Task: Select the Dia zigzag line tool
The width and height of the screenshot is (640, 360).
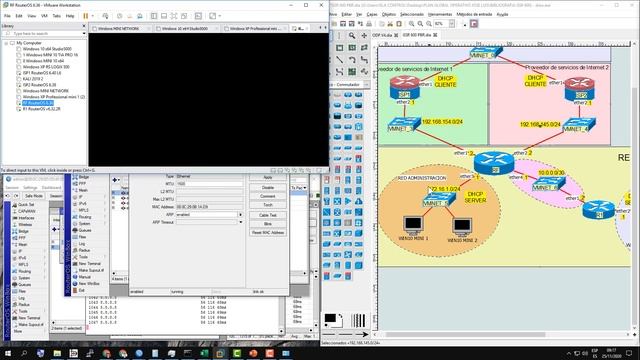Action: [x=364, y=60]
